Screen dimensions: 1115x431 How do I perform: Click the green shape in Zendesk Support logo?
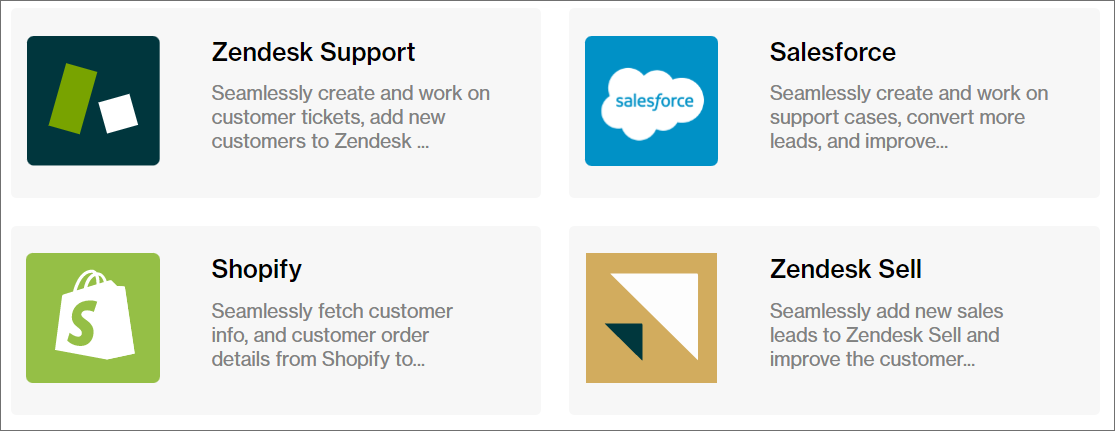(x=72, y=98)
